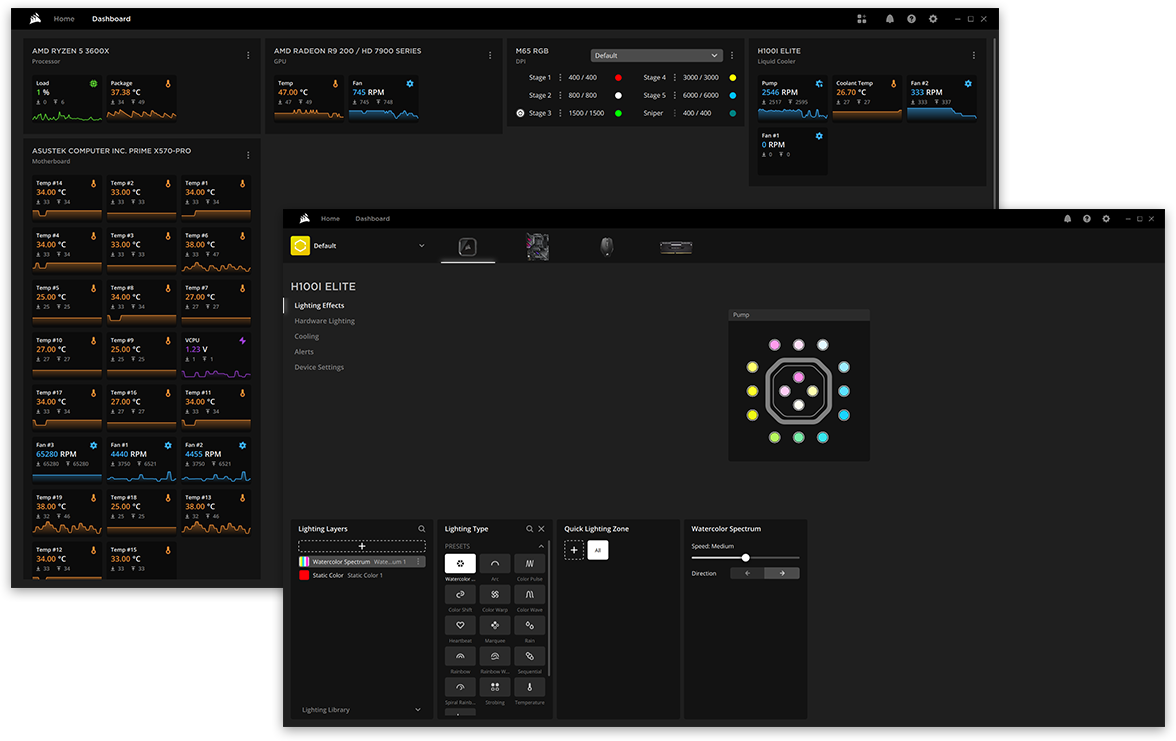1176x741 pixels.
Task: Open the H100i cooler device icon
Action: point(467,246)
